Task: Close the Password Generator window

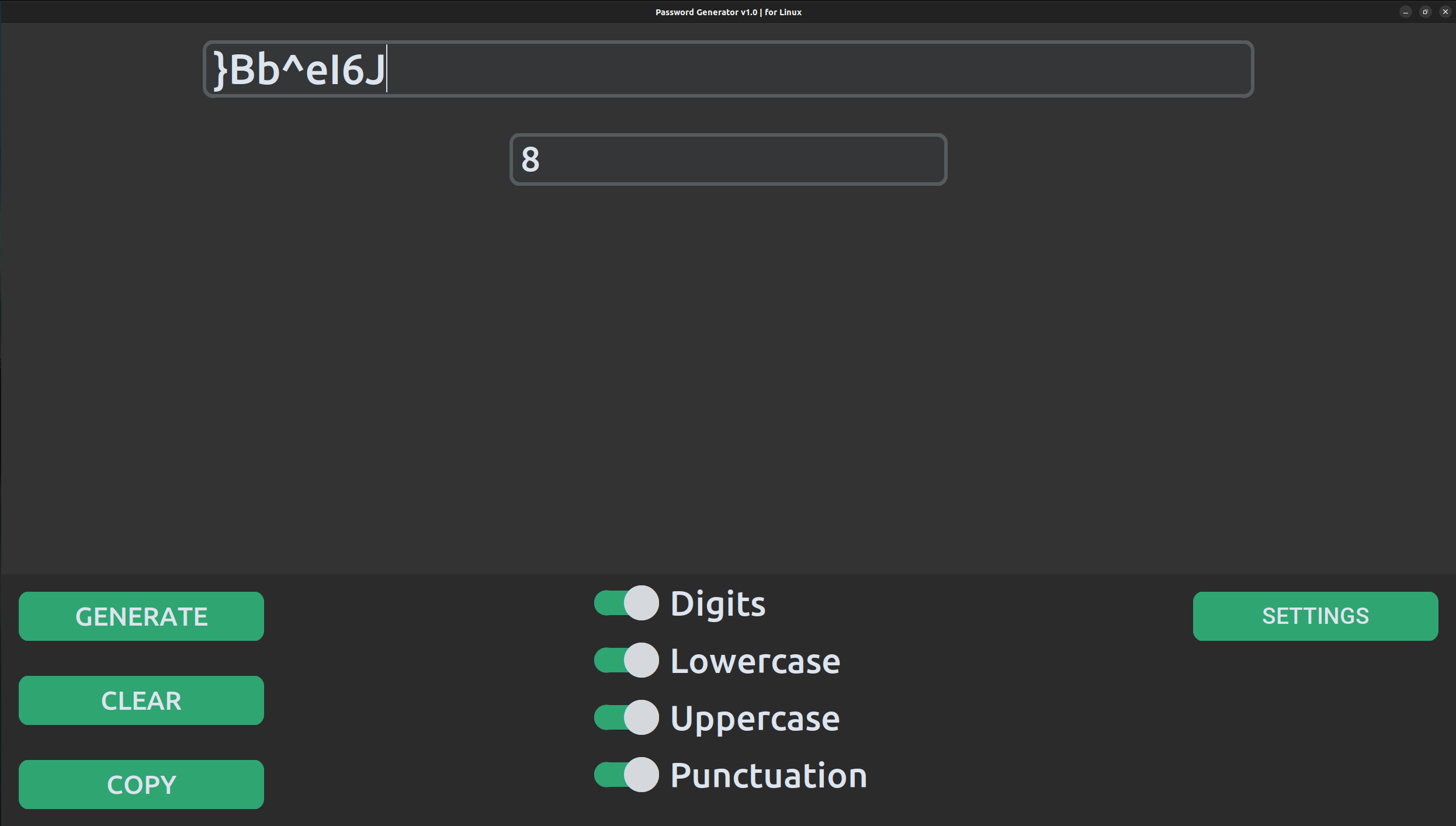Action: pos(1445,12)
